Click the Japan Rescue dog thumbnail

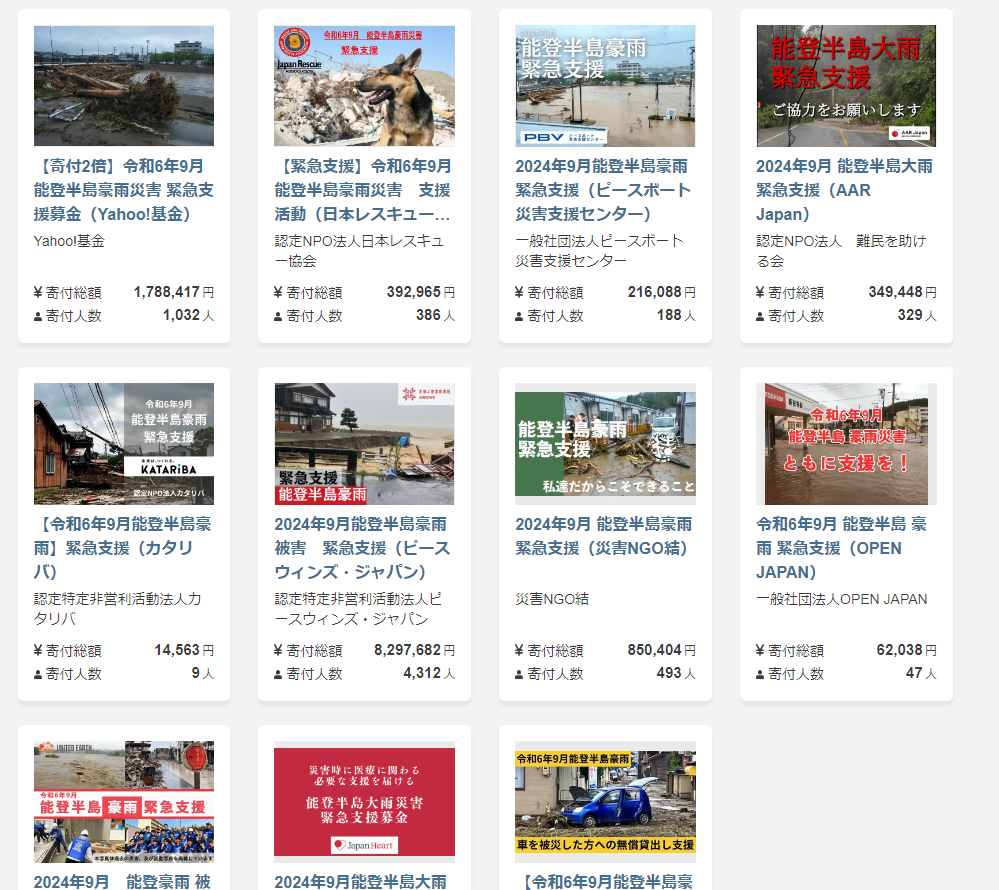click(364, 86)
